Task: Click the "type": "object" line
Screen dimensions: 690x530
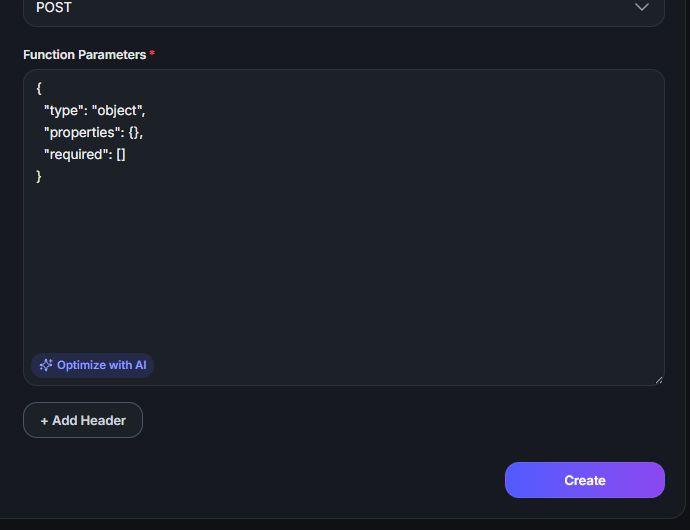Action: coord(95,110)
